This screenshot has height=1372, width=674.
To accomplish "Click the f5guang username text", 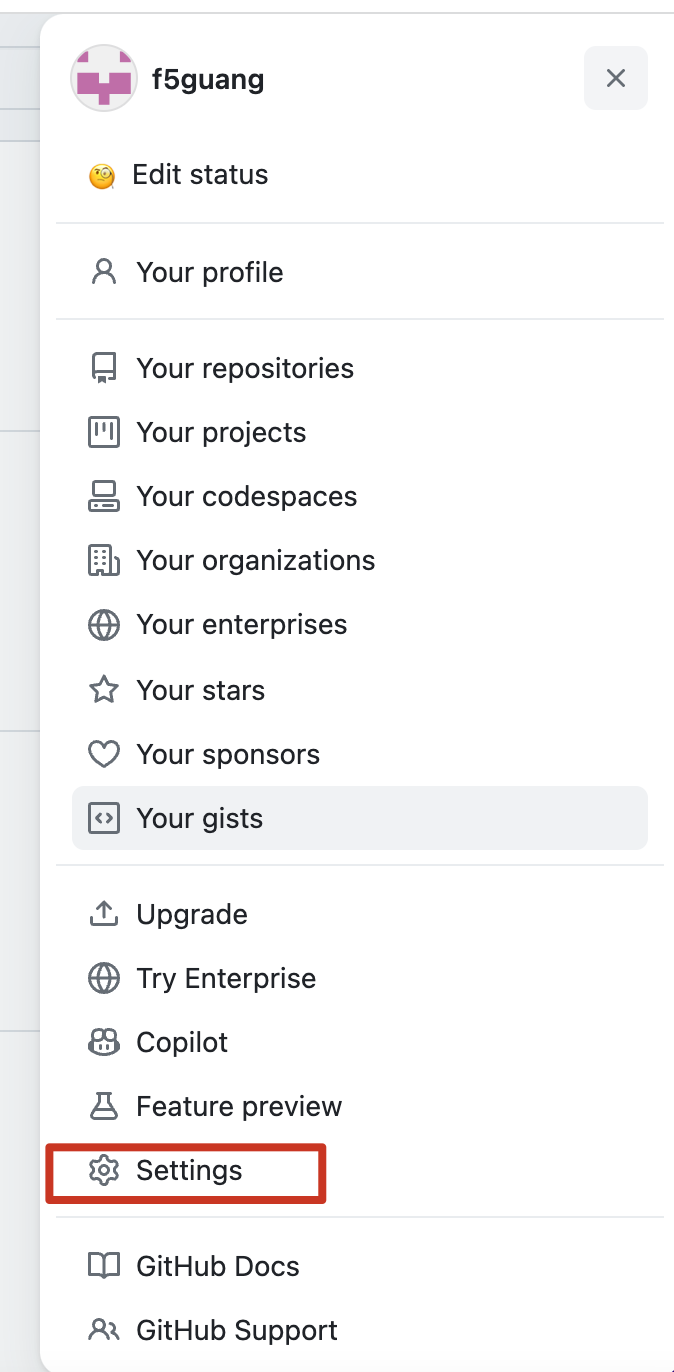I will [x=208, y=79].
